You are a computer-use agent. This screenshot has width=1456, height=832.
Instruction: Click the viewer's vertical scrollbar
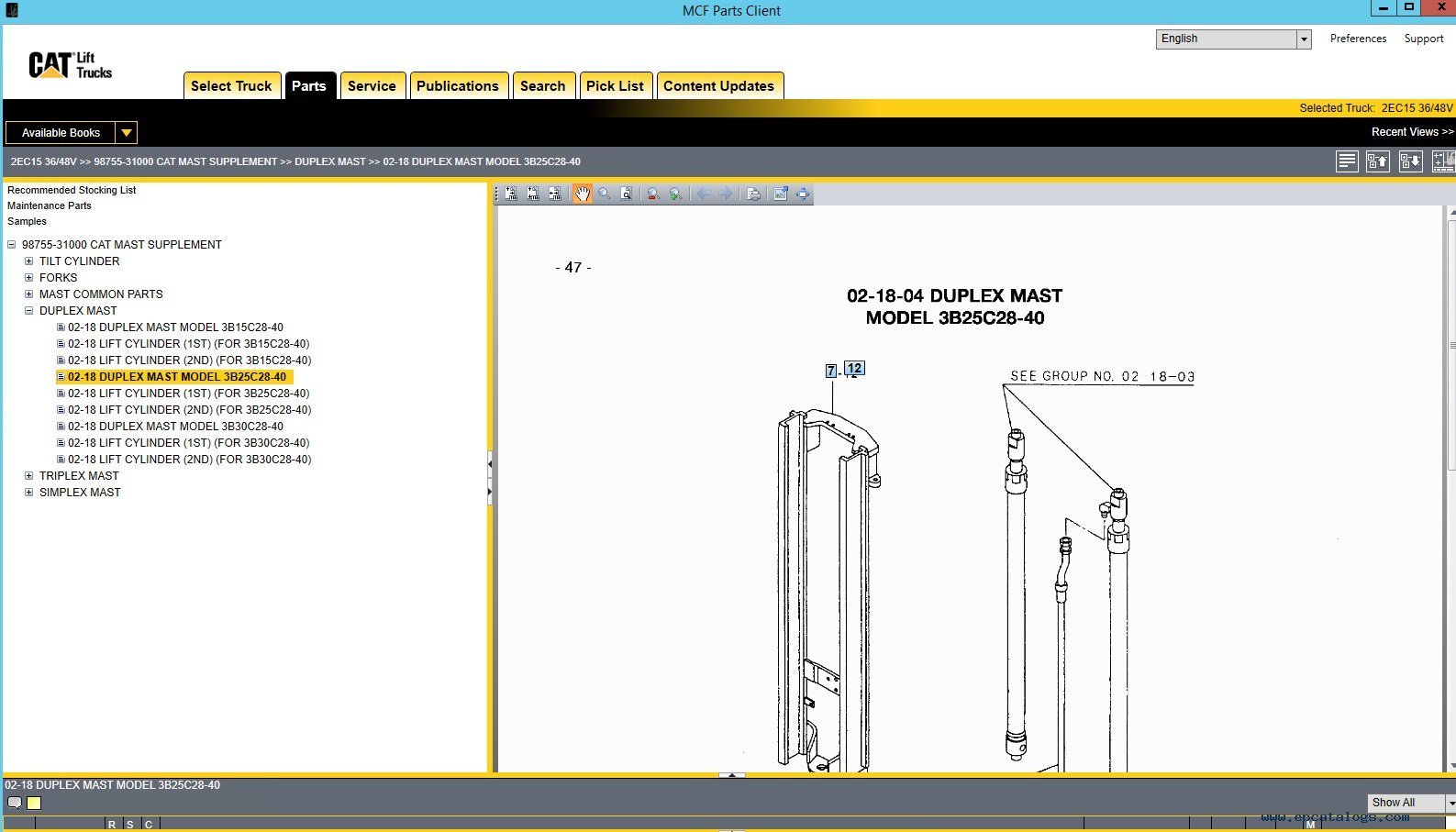(1450, 488)
